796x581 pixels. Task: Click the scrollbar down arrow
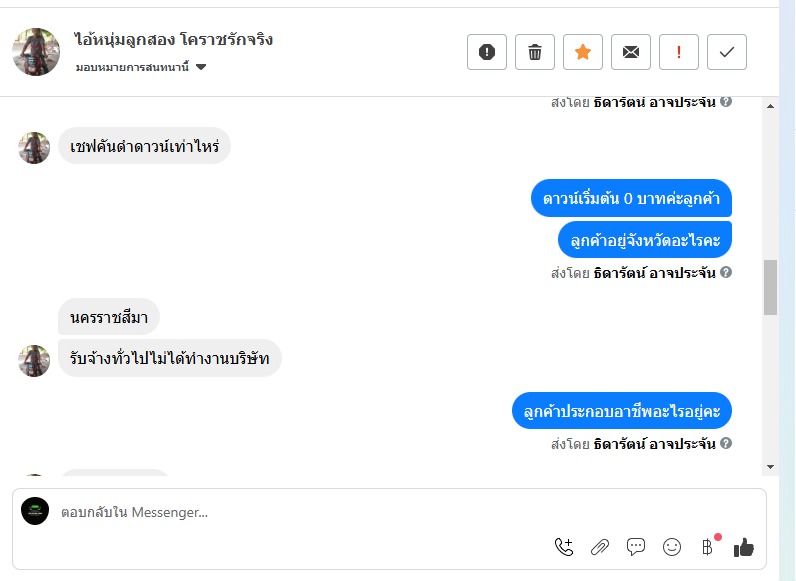pos(770,466)
